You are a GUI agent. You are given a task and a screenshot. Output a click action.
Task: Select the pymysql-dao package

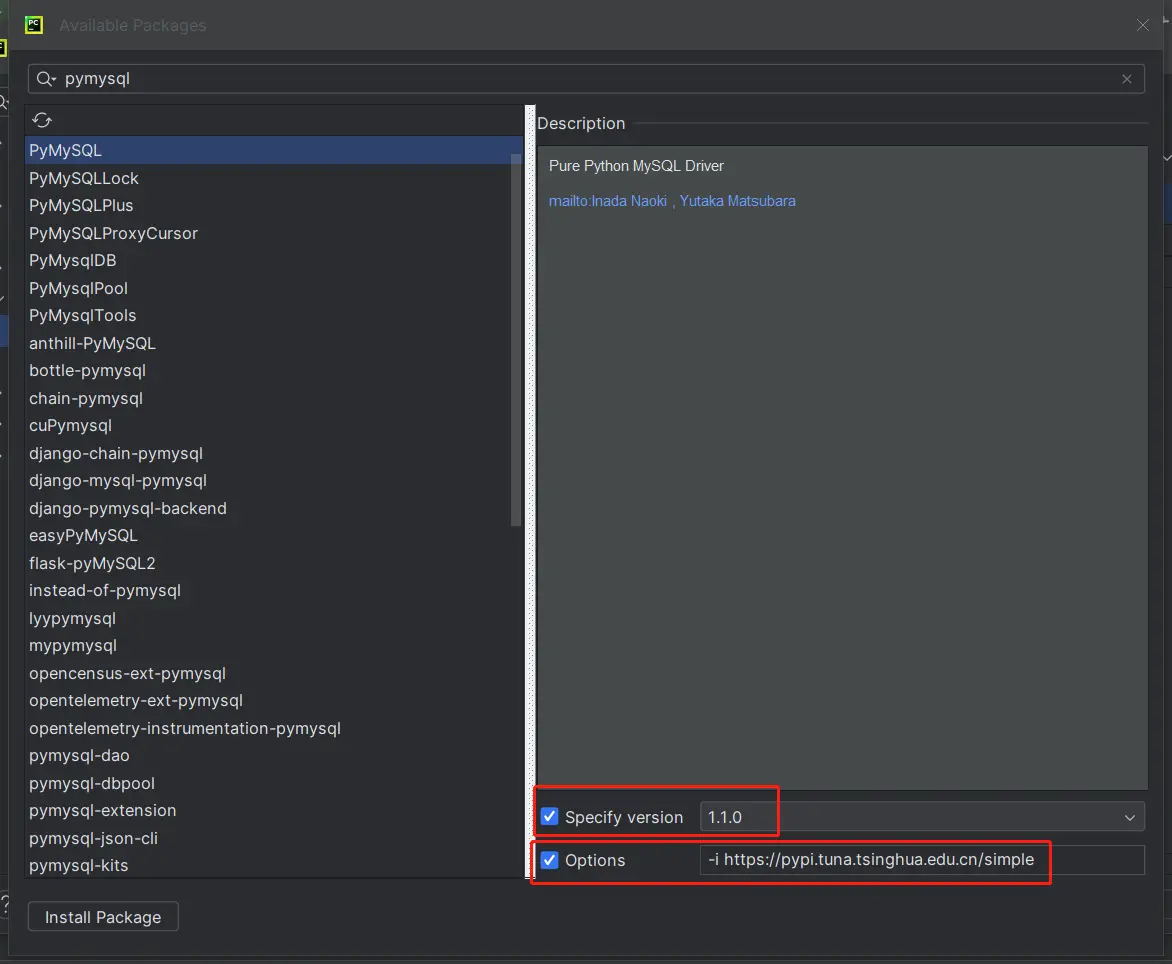pos(274,756)
